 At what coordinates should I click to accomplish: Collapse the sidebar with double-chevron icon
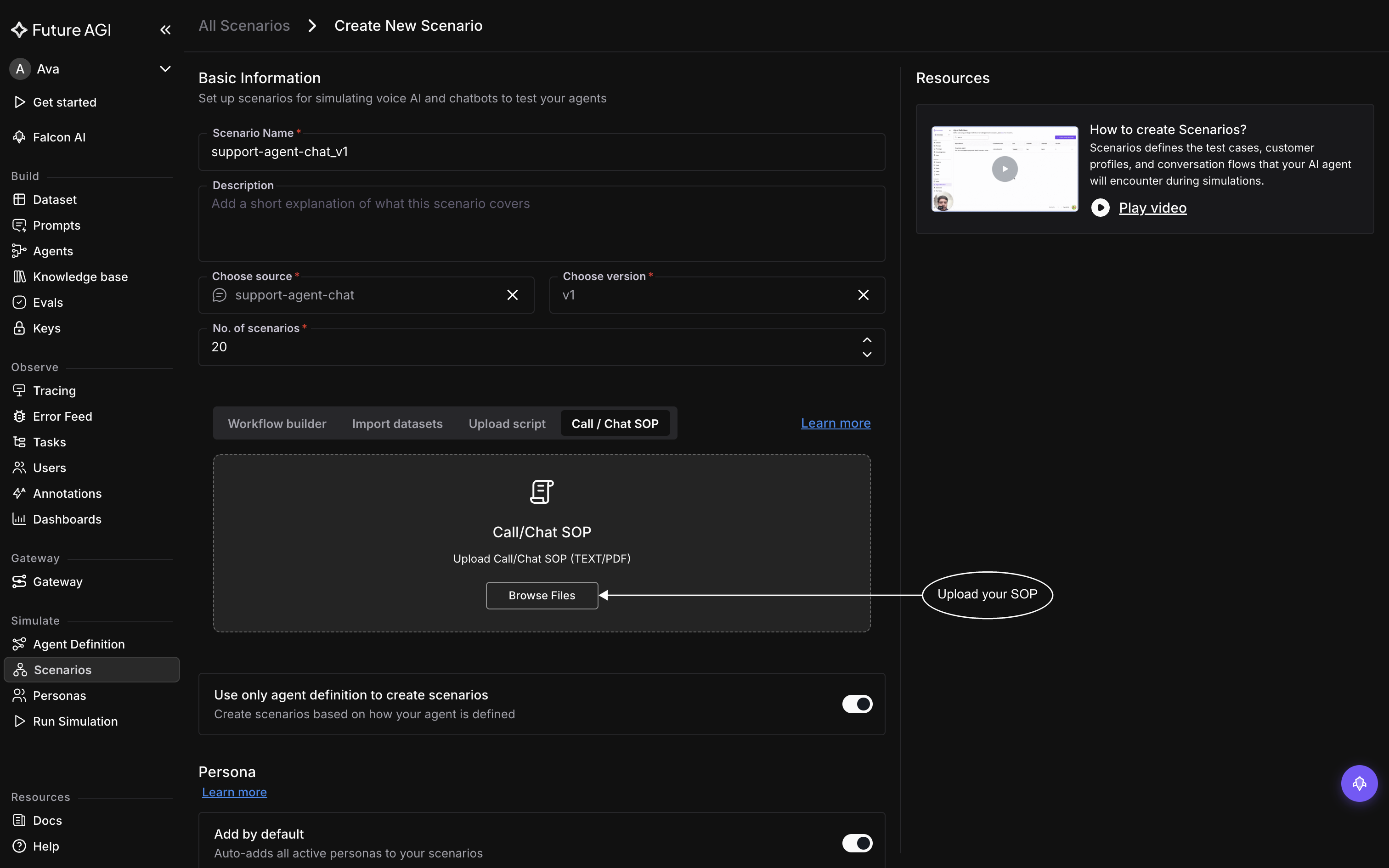(x=165, y=30)
